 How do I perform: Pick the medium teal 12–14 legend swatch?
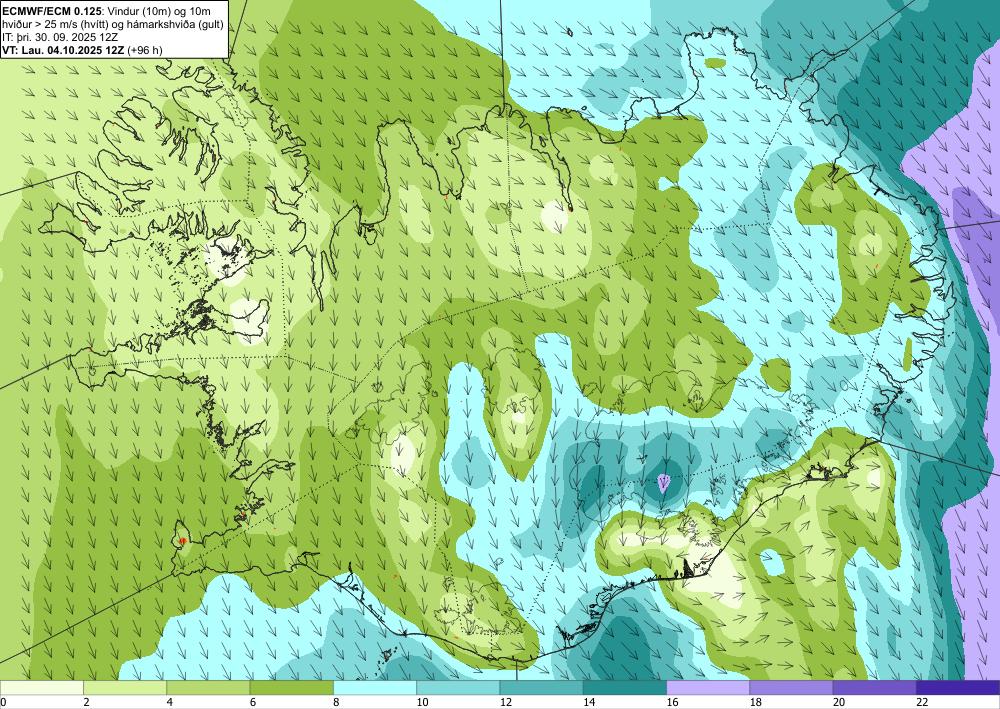(x=541, y=688)
